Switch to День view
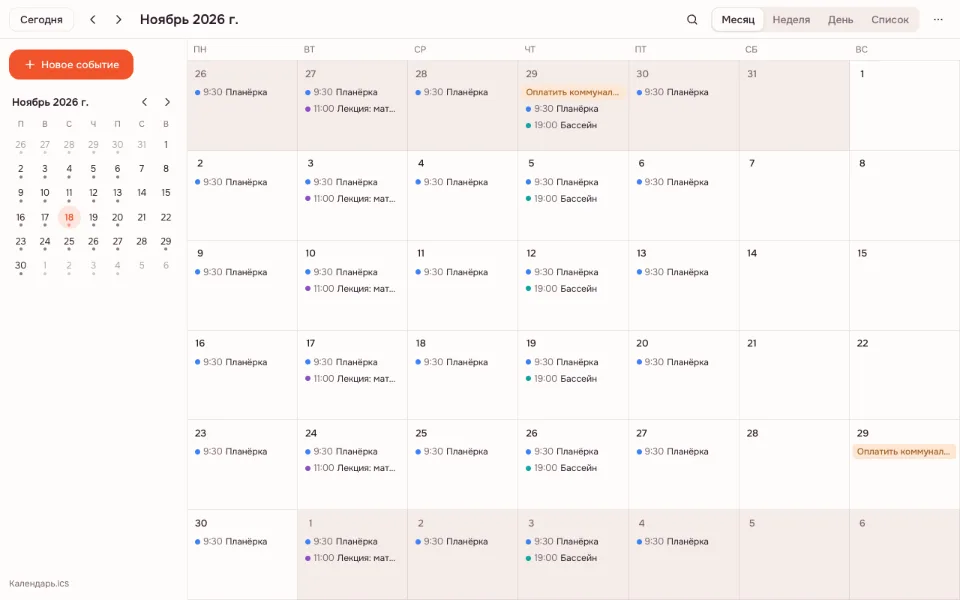This screenshot has width=960, height=600. click(x=841, y=20)
